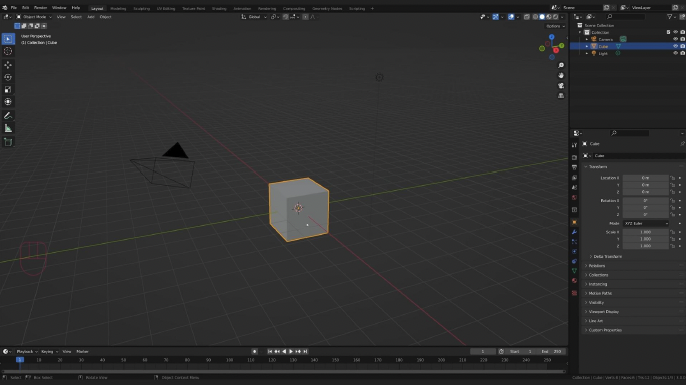Open the Physics properties tab icon

(574, 252)
